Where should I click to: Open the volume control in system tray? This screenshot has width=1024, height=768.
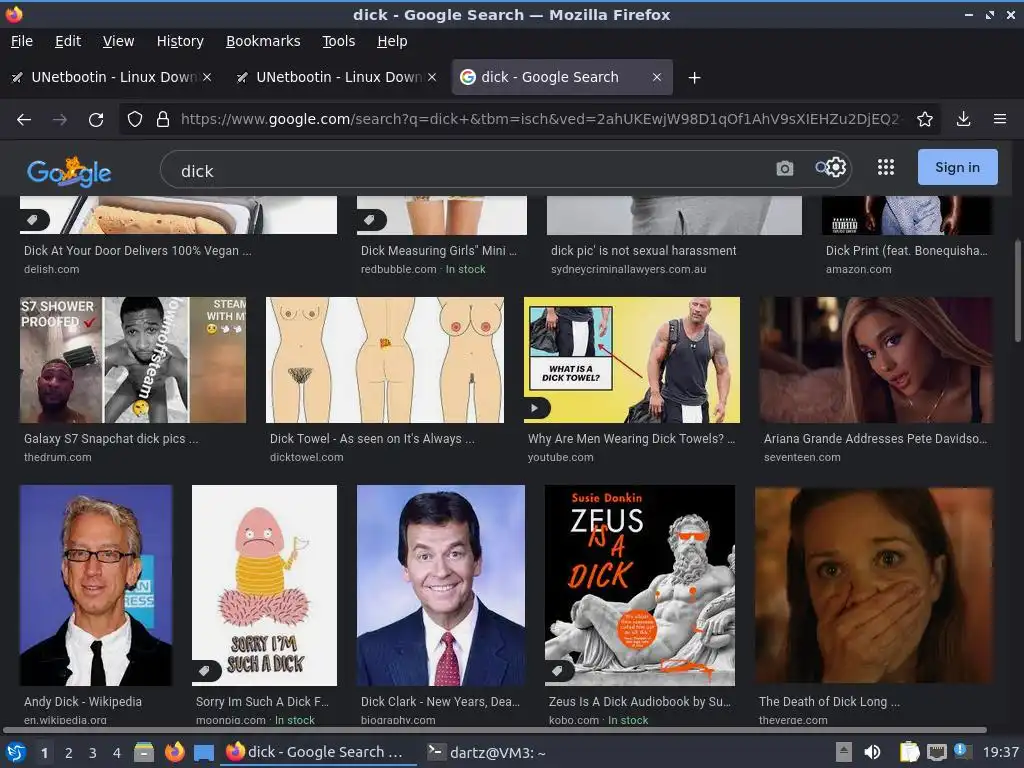pyautogui.click(x=872, y=752)
